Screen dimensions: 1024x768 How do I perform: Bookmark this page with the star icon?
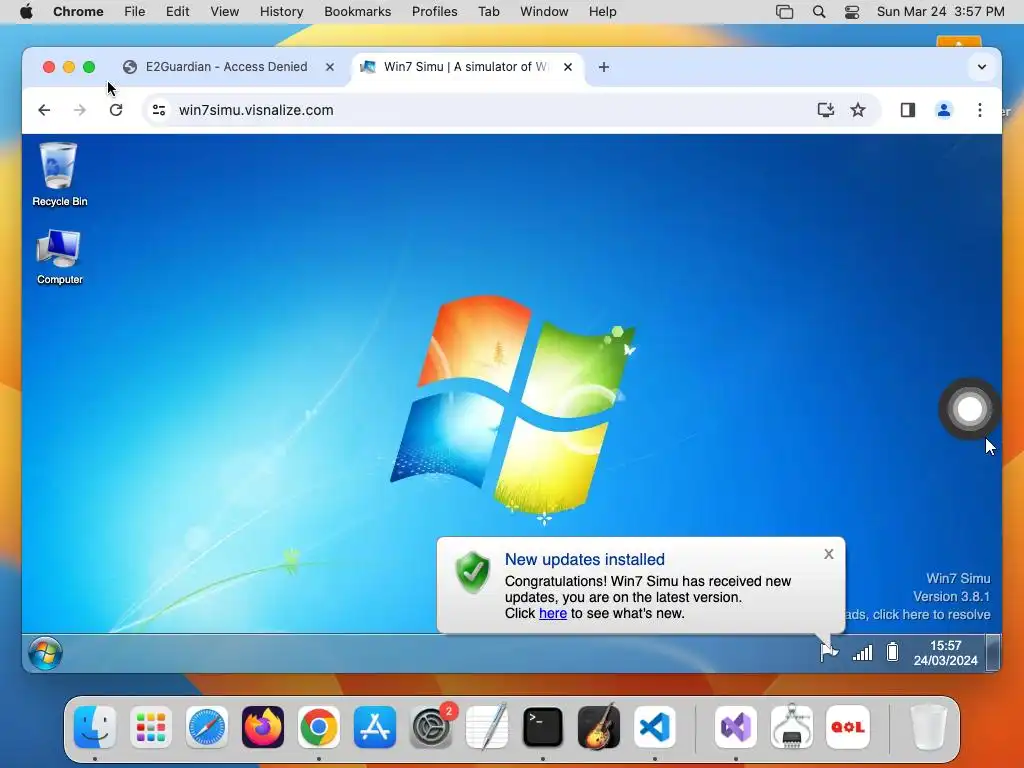point(858,110)
